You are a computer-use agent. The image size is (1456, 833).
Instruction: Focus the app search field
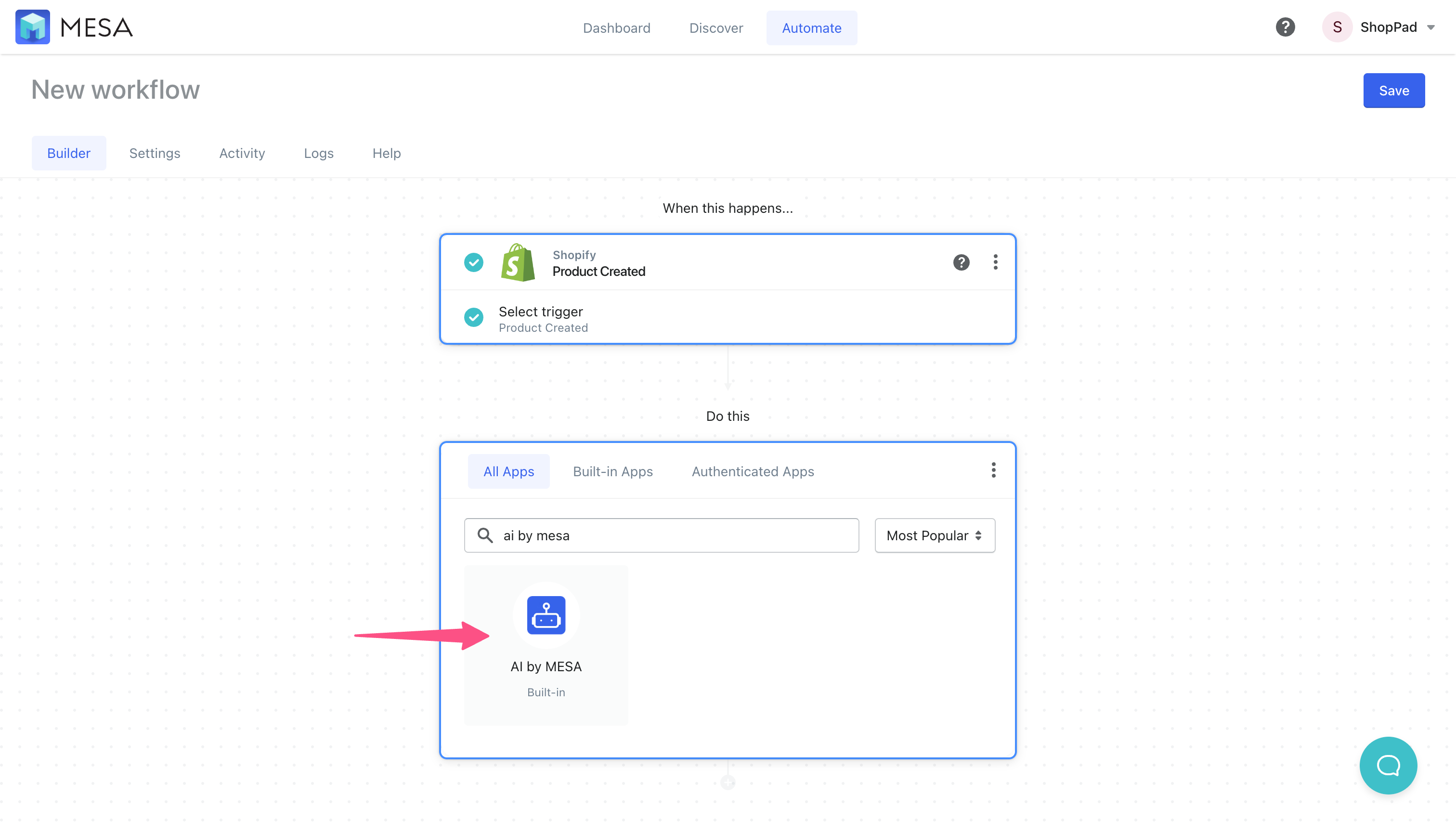(x=662, y=535)
